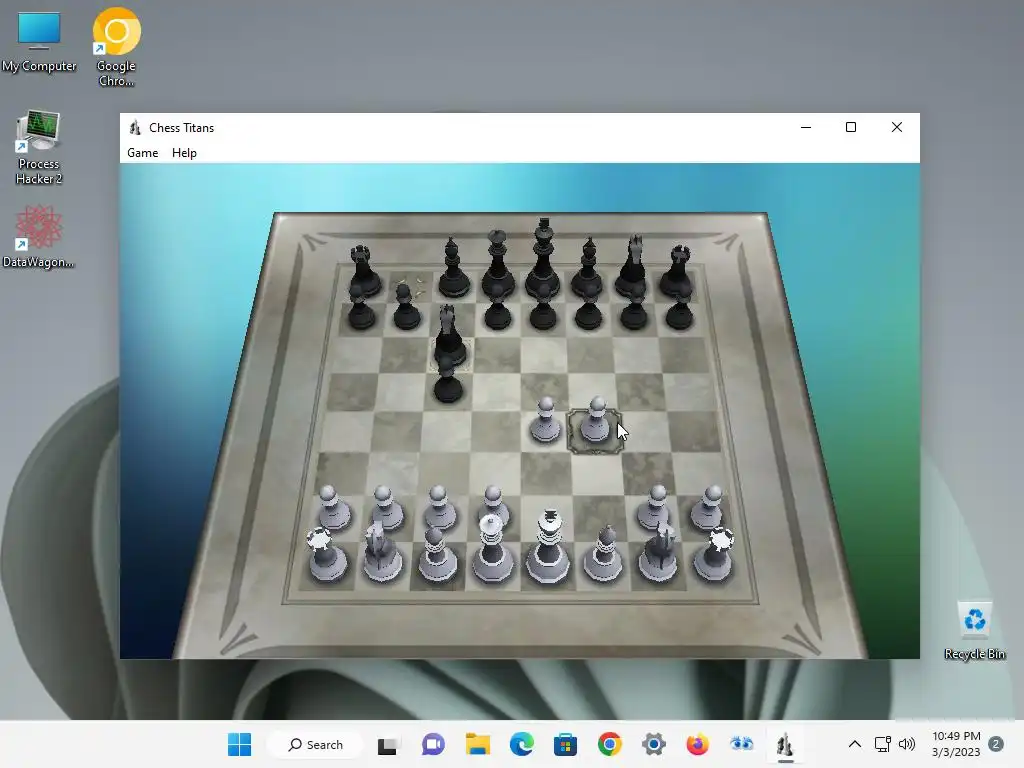The image size is (1024, 768).
Task: Click the black pawn below the advanced knight
Action: pos(448,382)
